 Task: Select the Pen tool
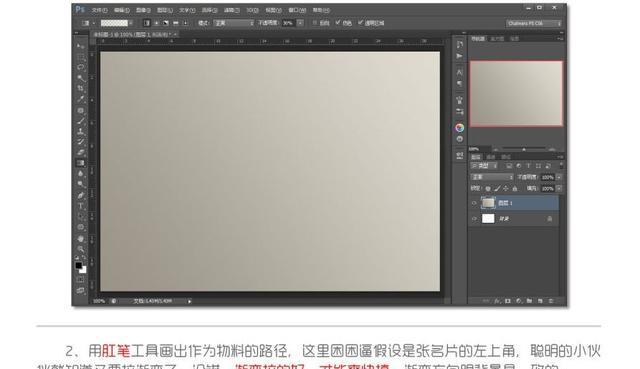coord(80,195)
